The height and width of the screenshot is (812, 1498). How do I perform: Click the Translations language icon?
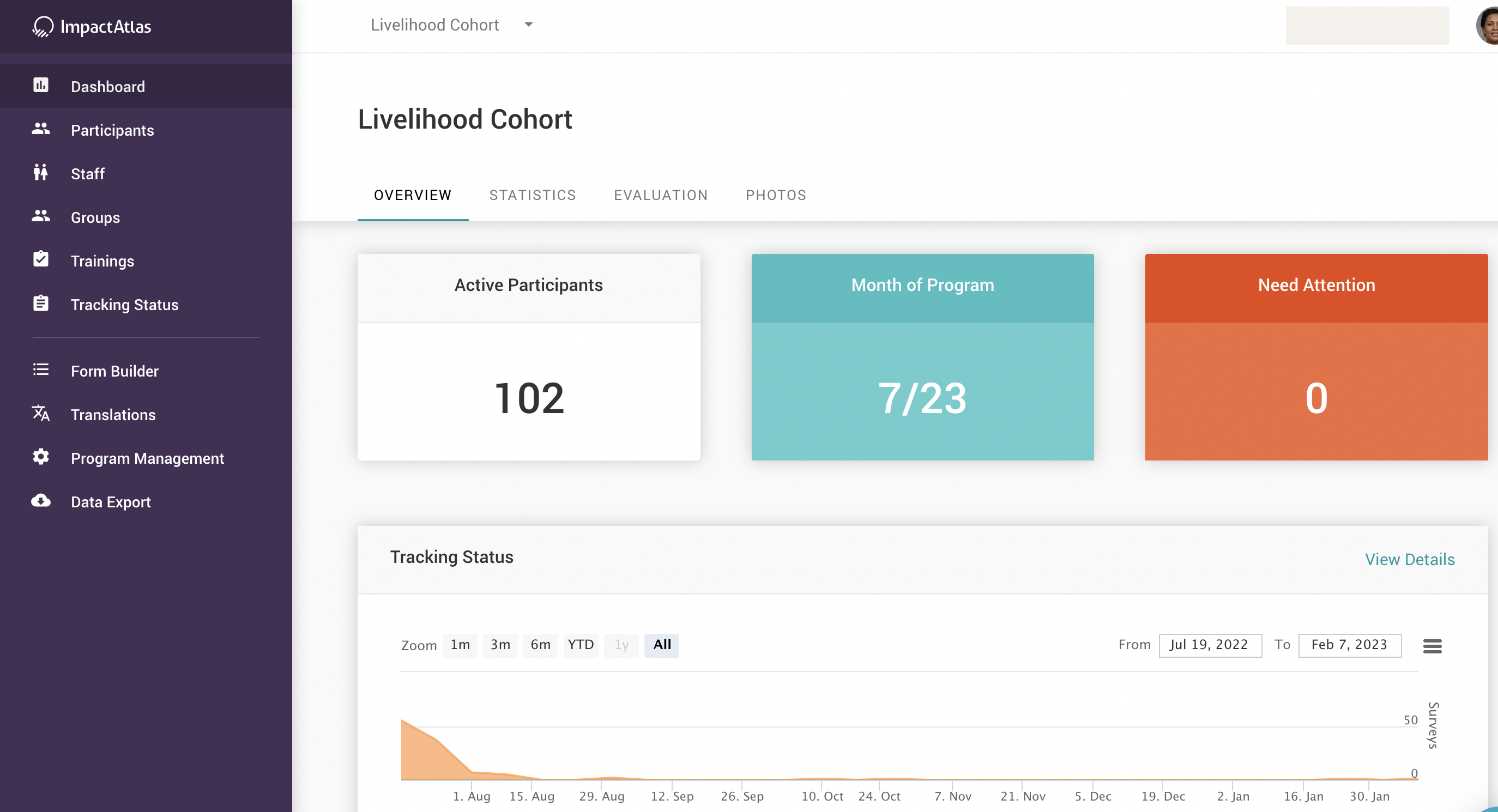(41, 413)
